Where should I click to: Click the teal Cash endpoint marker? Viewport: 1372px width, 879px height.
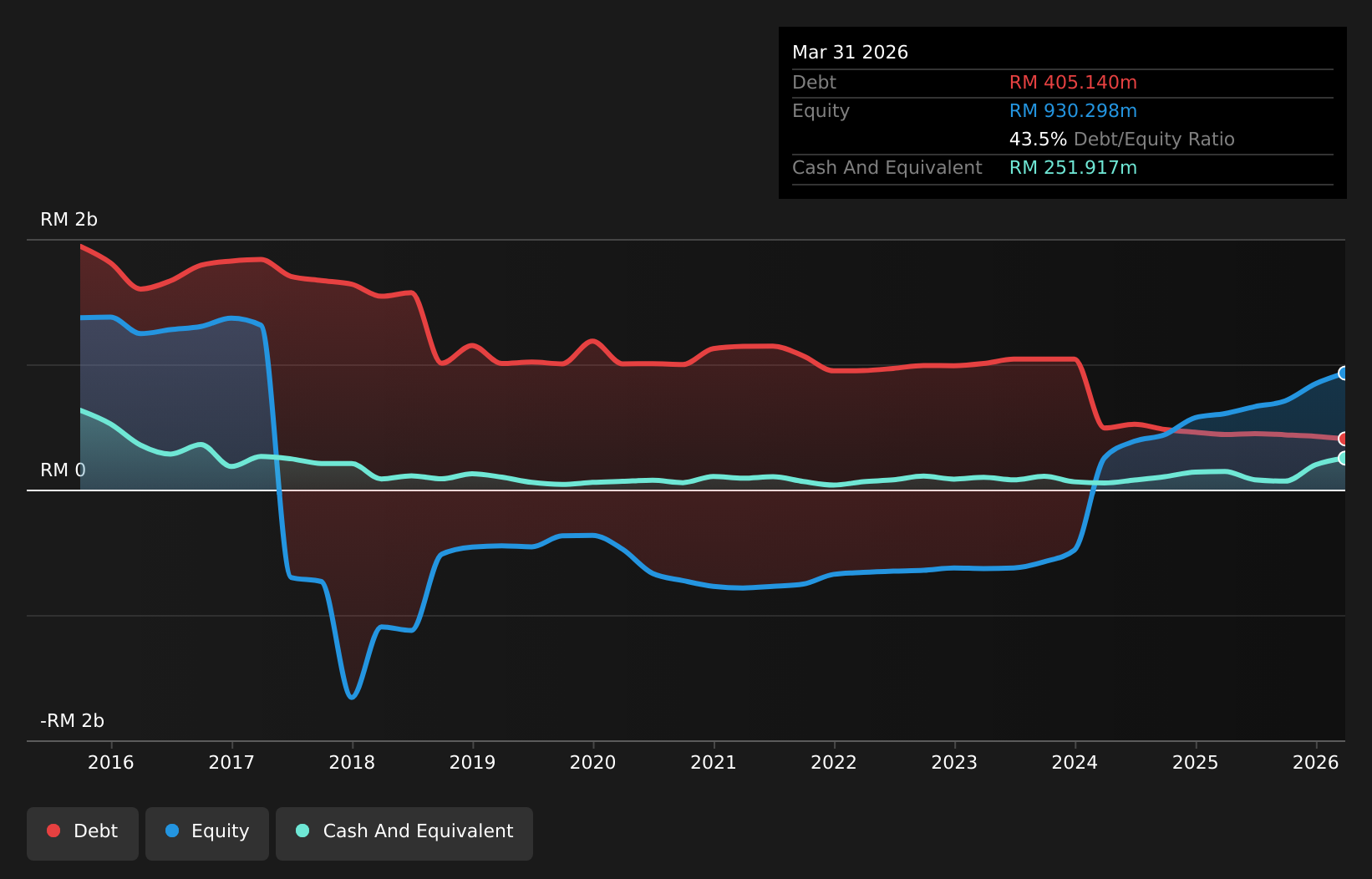tap(1344, 458)
